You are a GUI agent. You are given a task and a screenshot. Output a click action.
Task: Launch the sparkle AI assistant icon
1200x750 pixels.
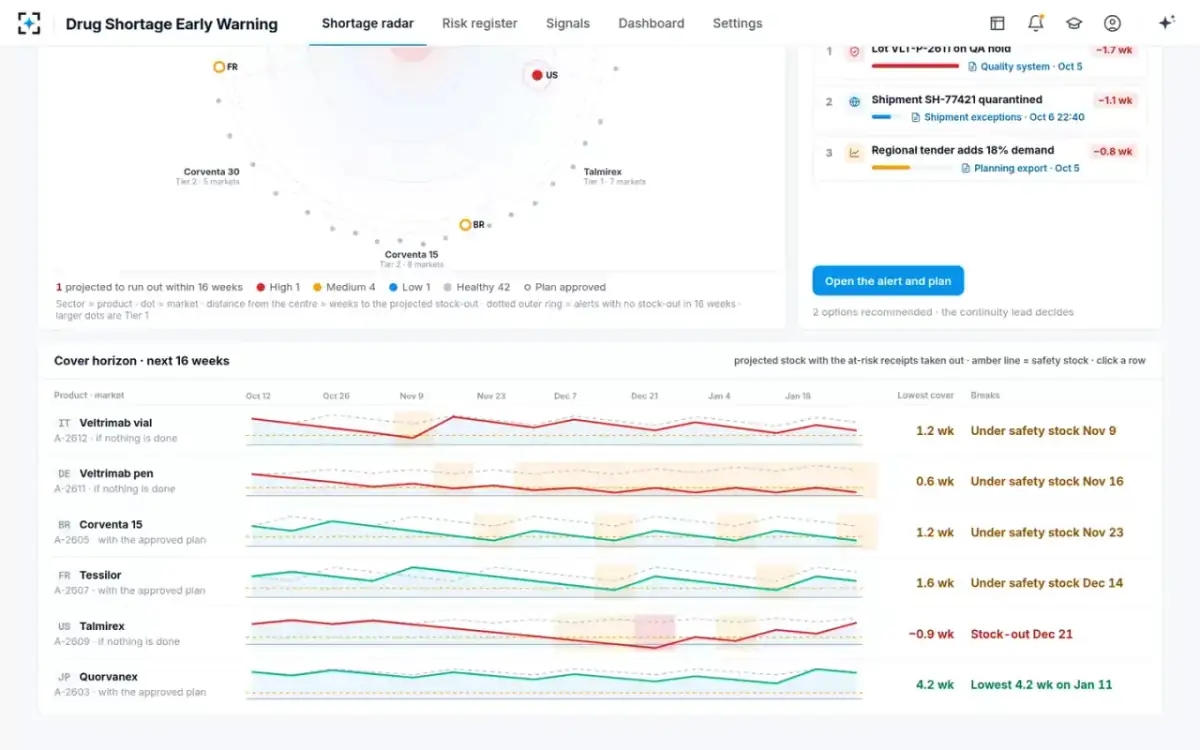coord(1166,23)
